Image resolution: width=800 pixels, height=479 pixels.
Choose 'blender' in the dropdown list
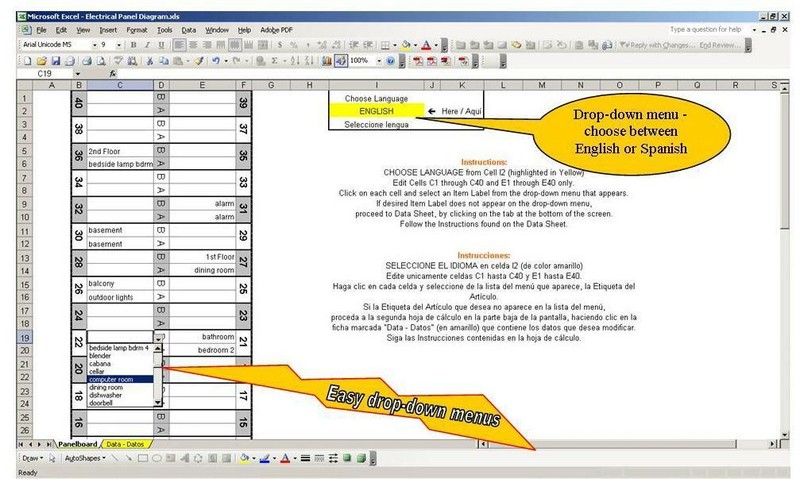pos(120,356)
